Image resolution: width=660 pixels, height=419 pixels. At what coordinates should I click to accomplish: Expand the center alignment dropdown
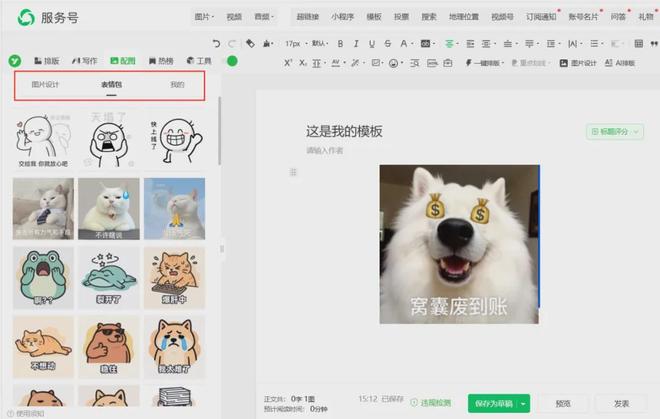click(457, 44)
